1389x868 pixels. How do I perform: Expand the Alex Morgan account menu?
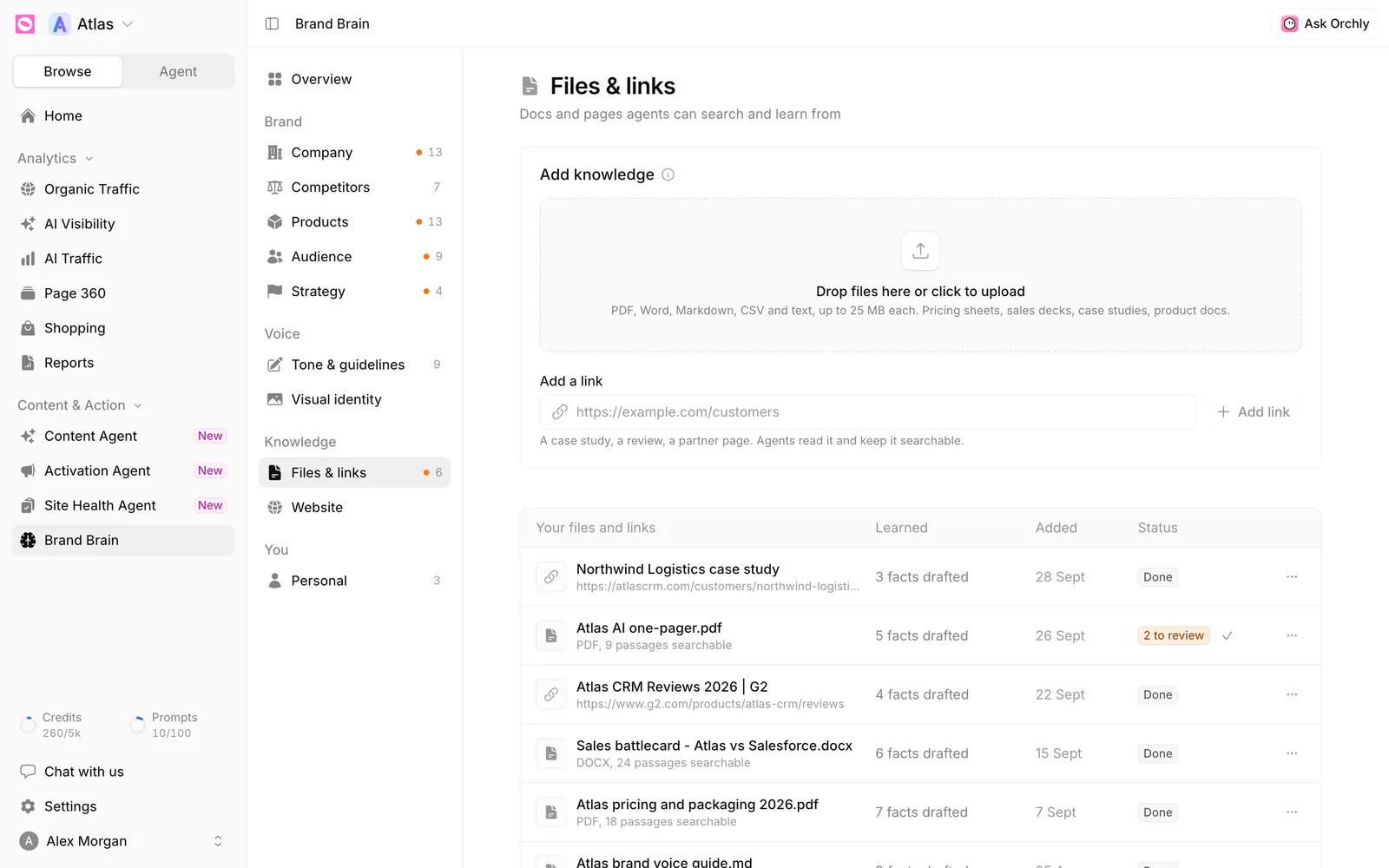[x=123, y=841]
